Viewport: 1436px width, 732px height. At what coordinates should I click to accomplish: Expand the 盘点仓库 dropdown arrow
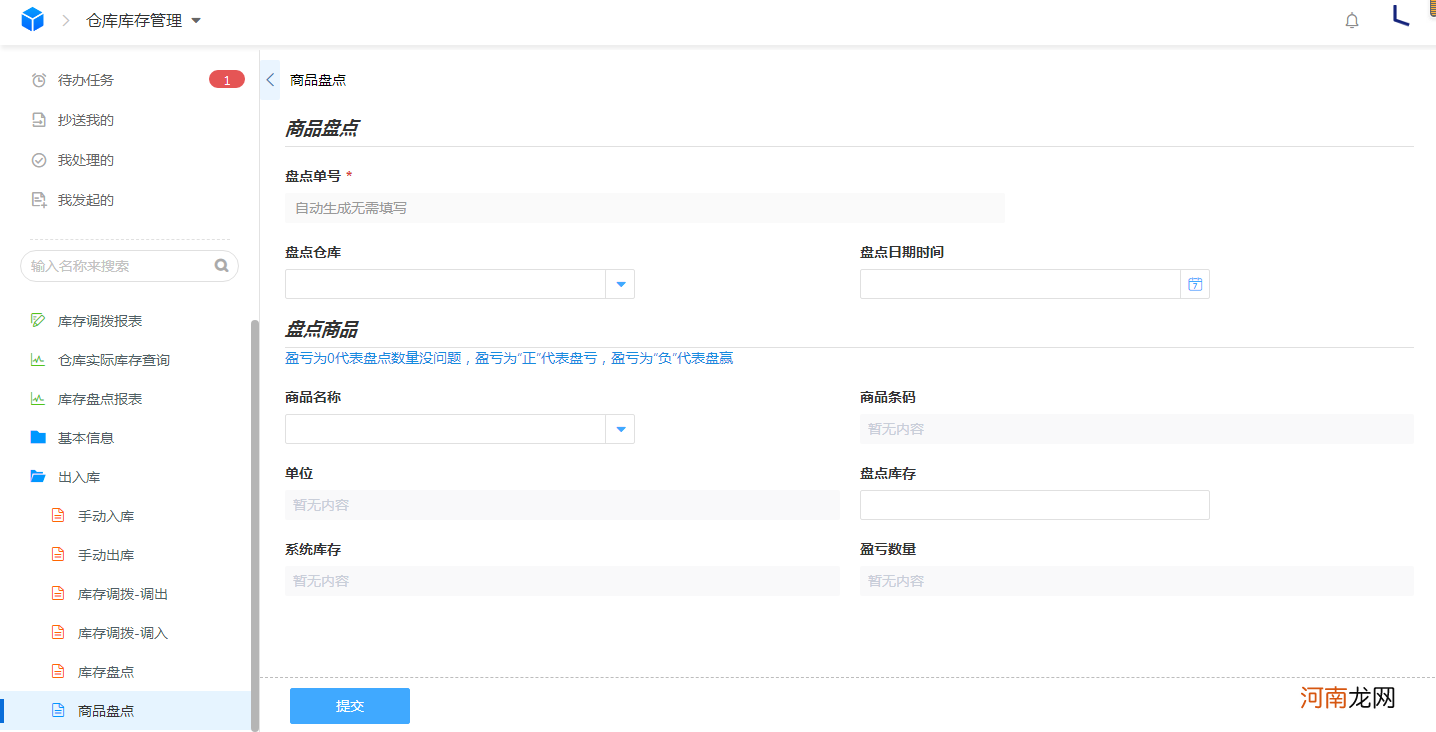pos(620,284)
